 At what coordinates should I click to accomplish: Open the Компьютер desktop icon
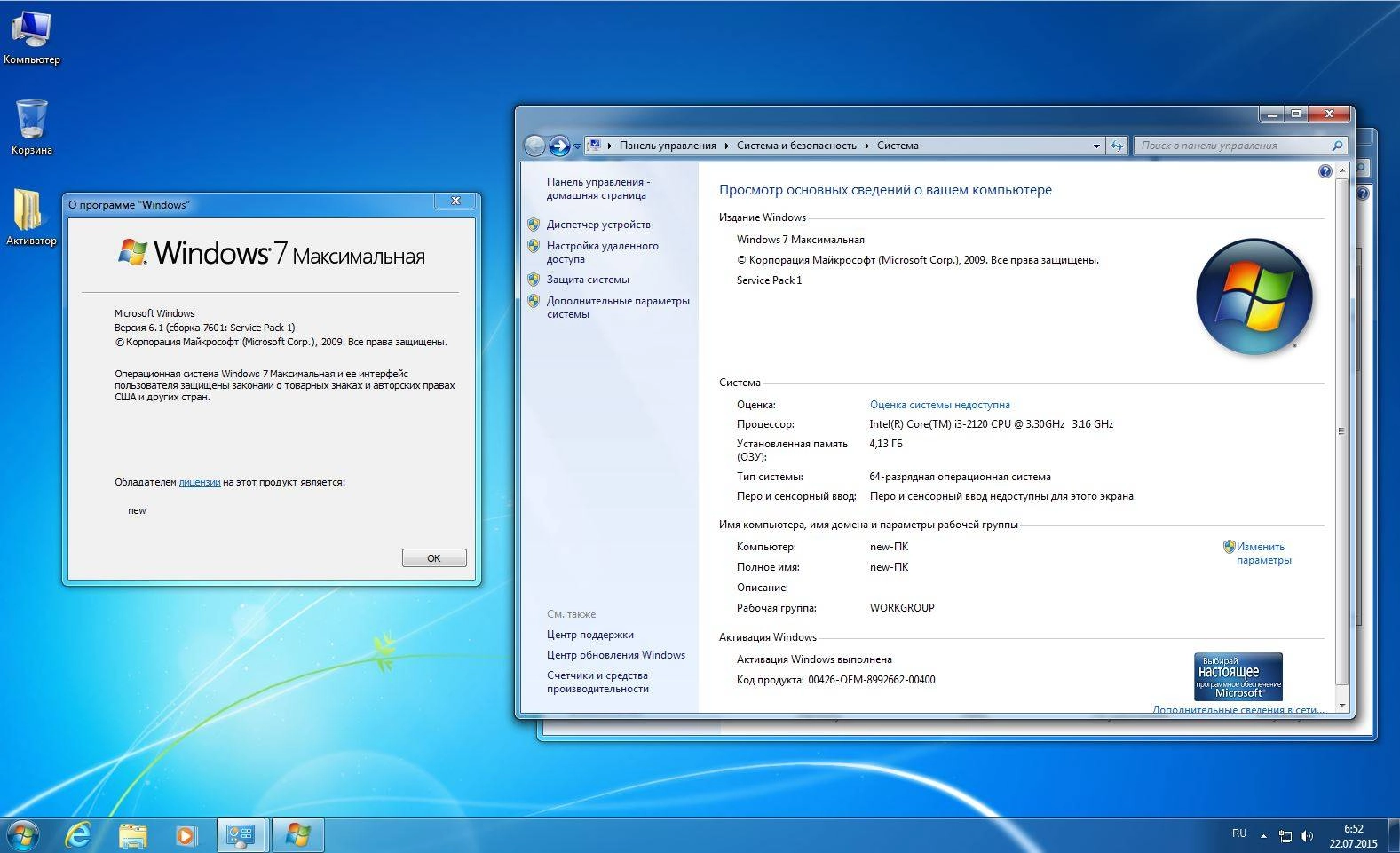pos(31,36)
